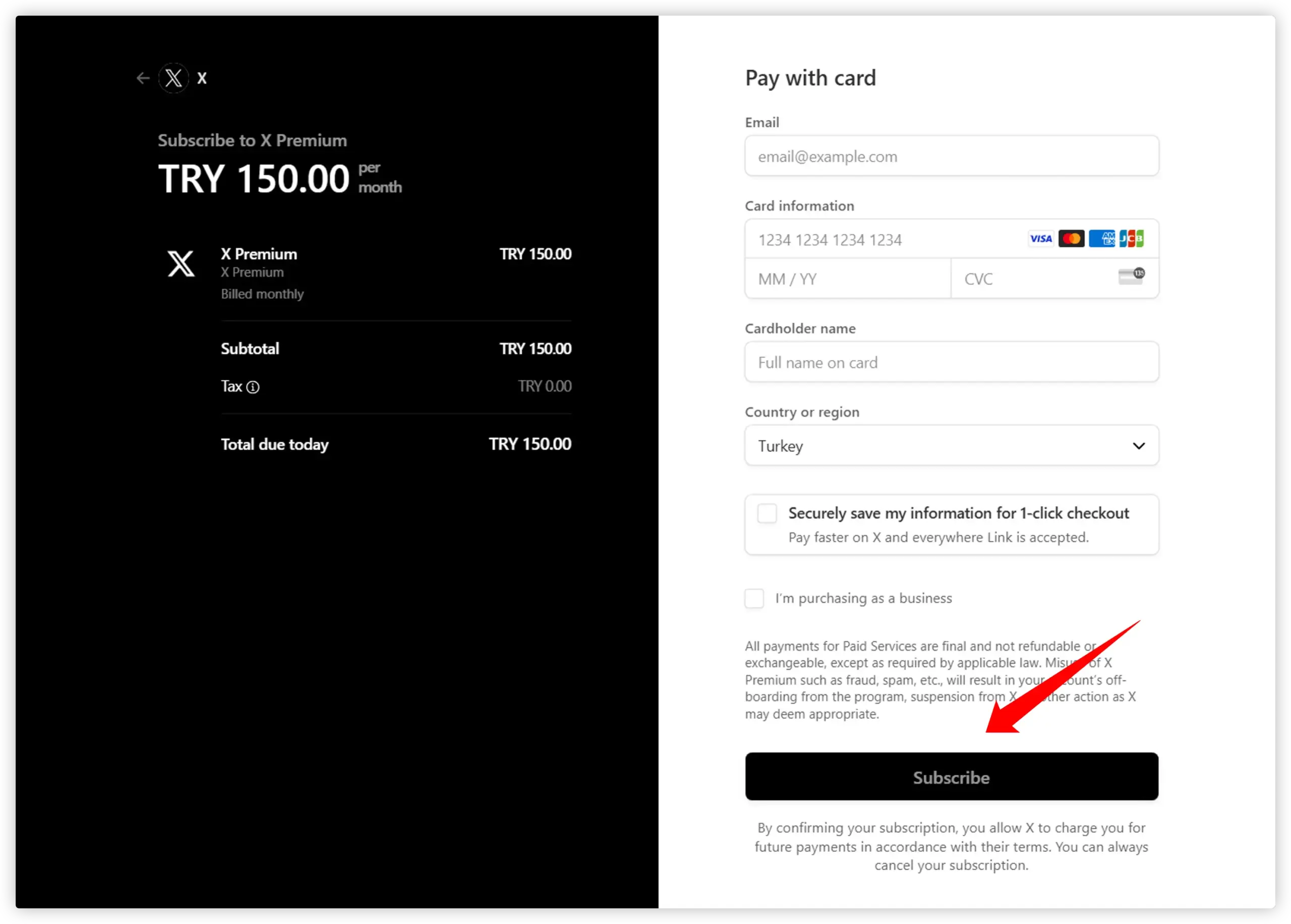The width and height of the screenshot is (1291, 924).
Task: Click the chevron on Turkey selector
Action: point(1139,446)
